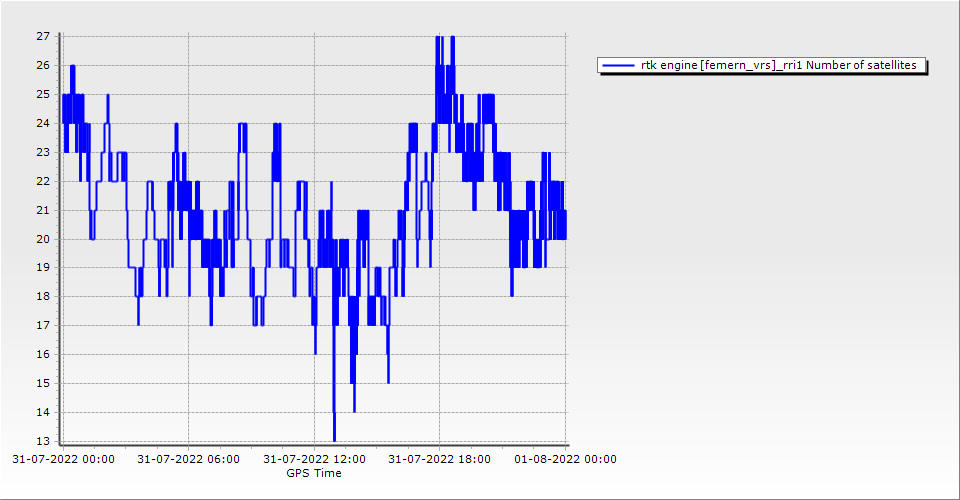
Task: Click the y-axis value 25
Action: [x=43, y=95]
